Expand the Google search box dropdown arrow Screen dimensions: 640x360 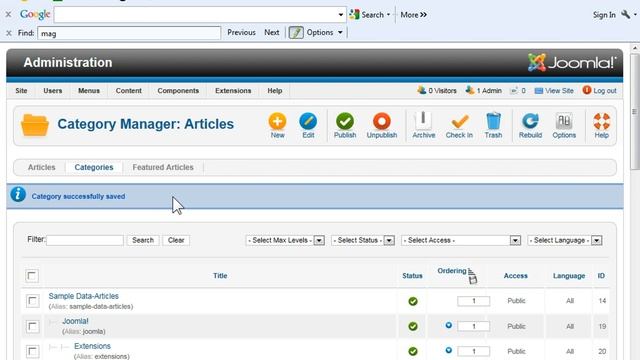tap(341, 15)
